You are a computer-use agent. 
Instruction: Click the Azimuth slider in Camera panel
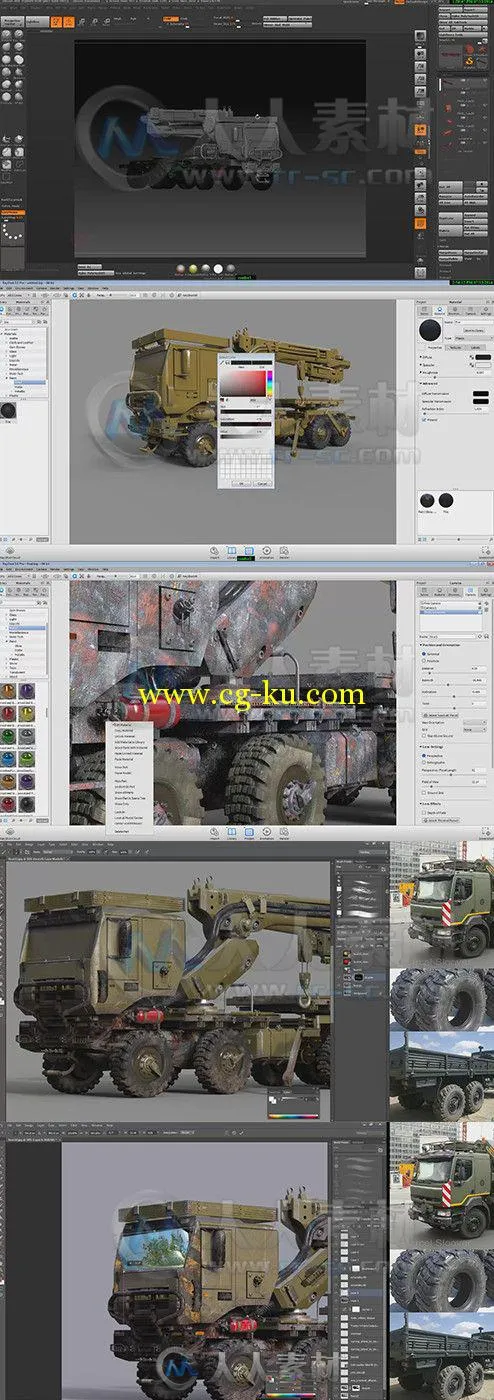pos(454,685)
